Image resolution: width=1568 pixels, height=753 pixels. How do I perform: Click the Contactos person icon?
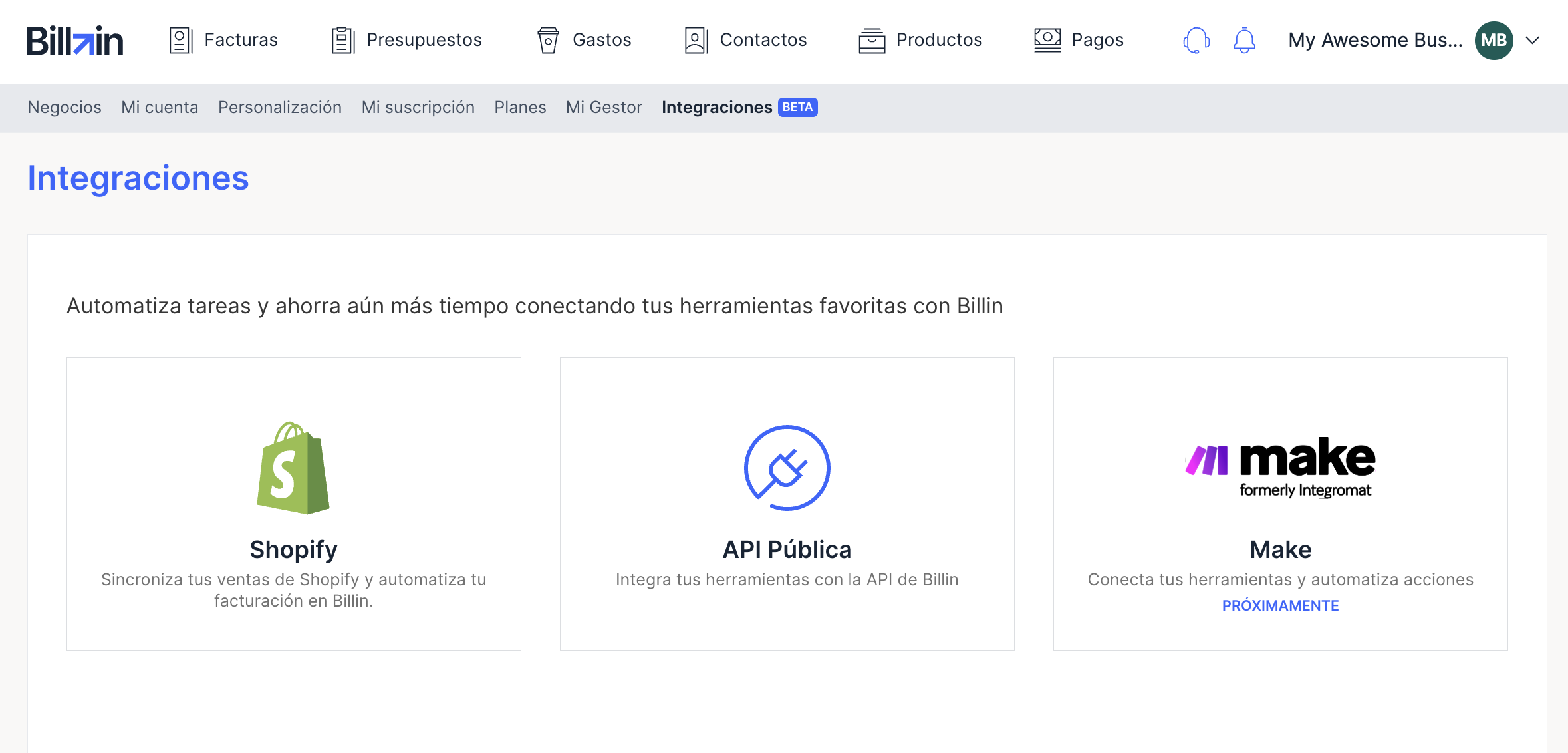[696, 40]
